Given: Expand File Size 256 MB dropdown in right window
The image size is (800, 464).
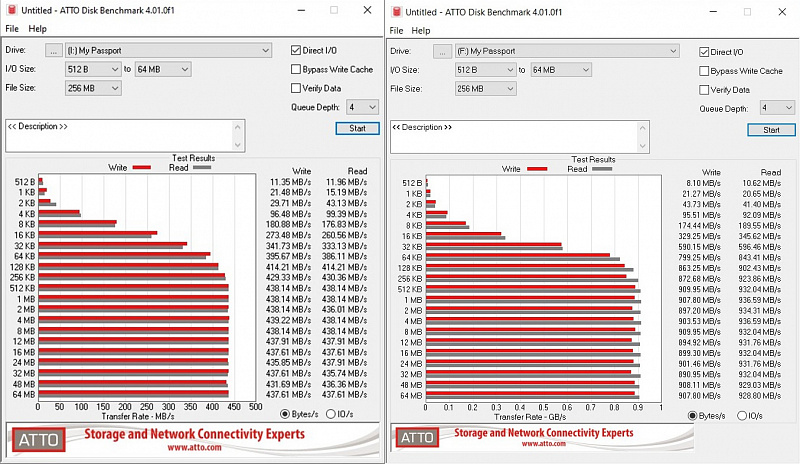Looking at the screenshot, I should click(x=485, y=89).
